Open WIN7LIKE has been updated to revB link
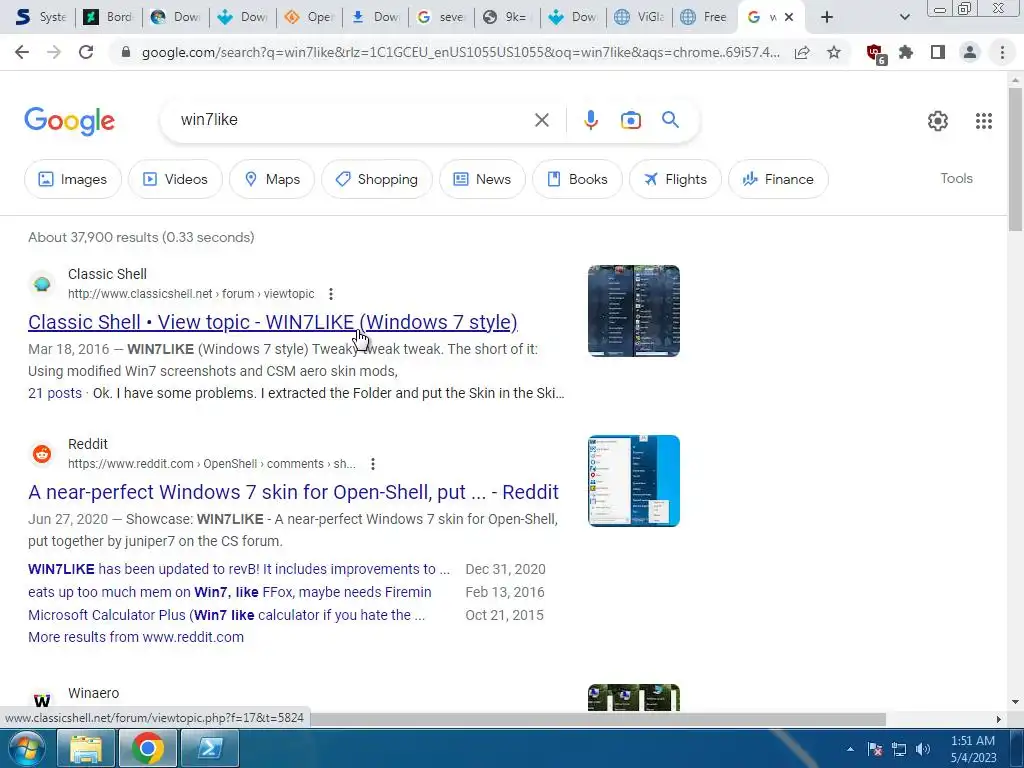 [239, 569]
